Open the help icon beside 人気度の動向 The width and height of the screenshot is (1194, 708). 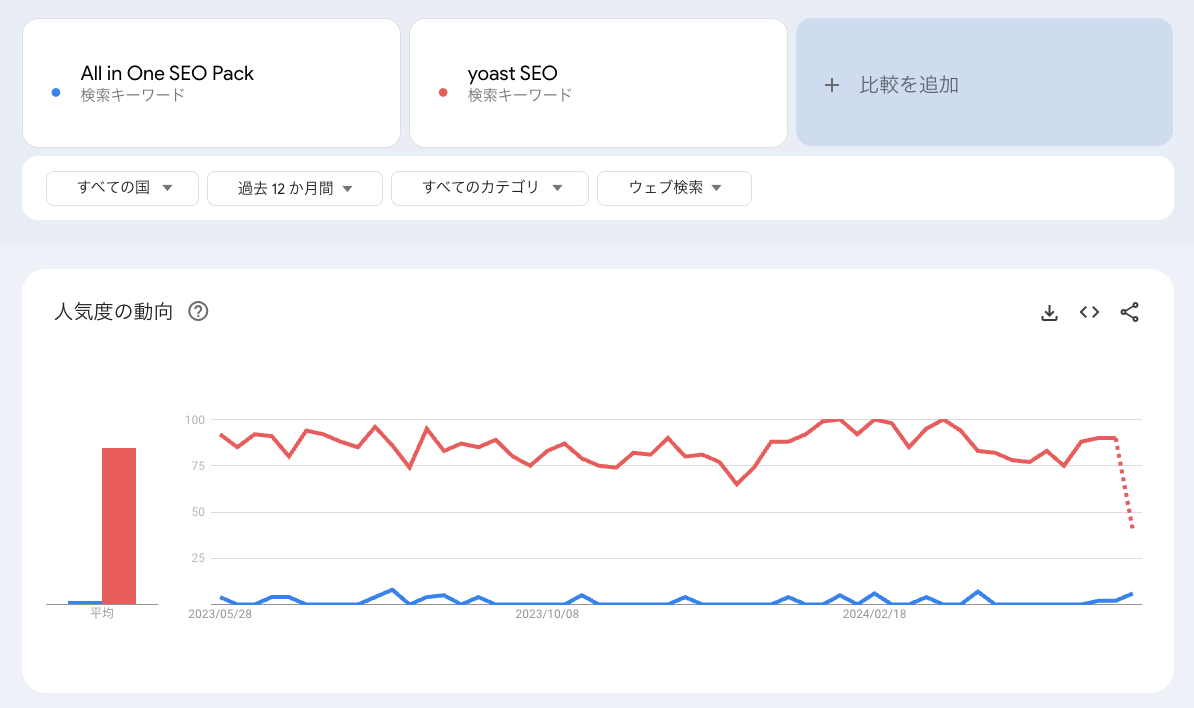point(198,312)
